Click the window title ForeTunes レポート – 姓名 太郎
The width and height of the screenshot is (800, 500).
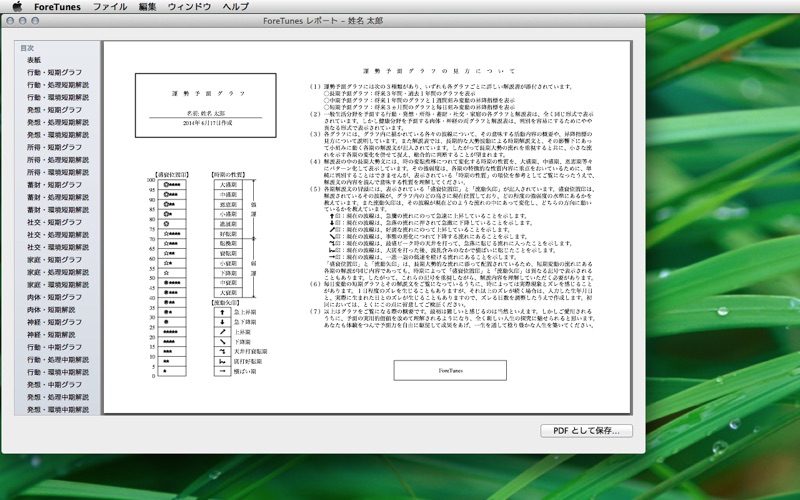point(323,21)
